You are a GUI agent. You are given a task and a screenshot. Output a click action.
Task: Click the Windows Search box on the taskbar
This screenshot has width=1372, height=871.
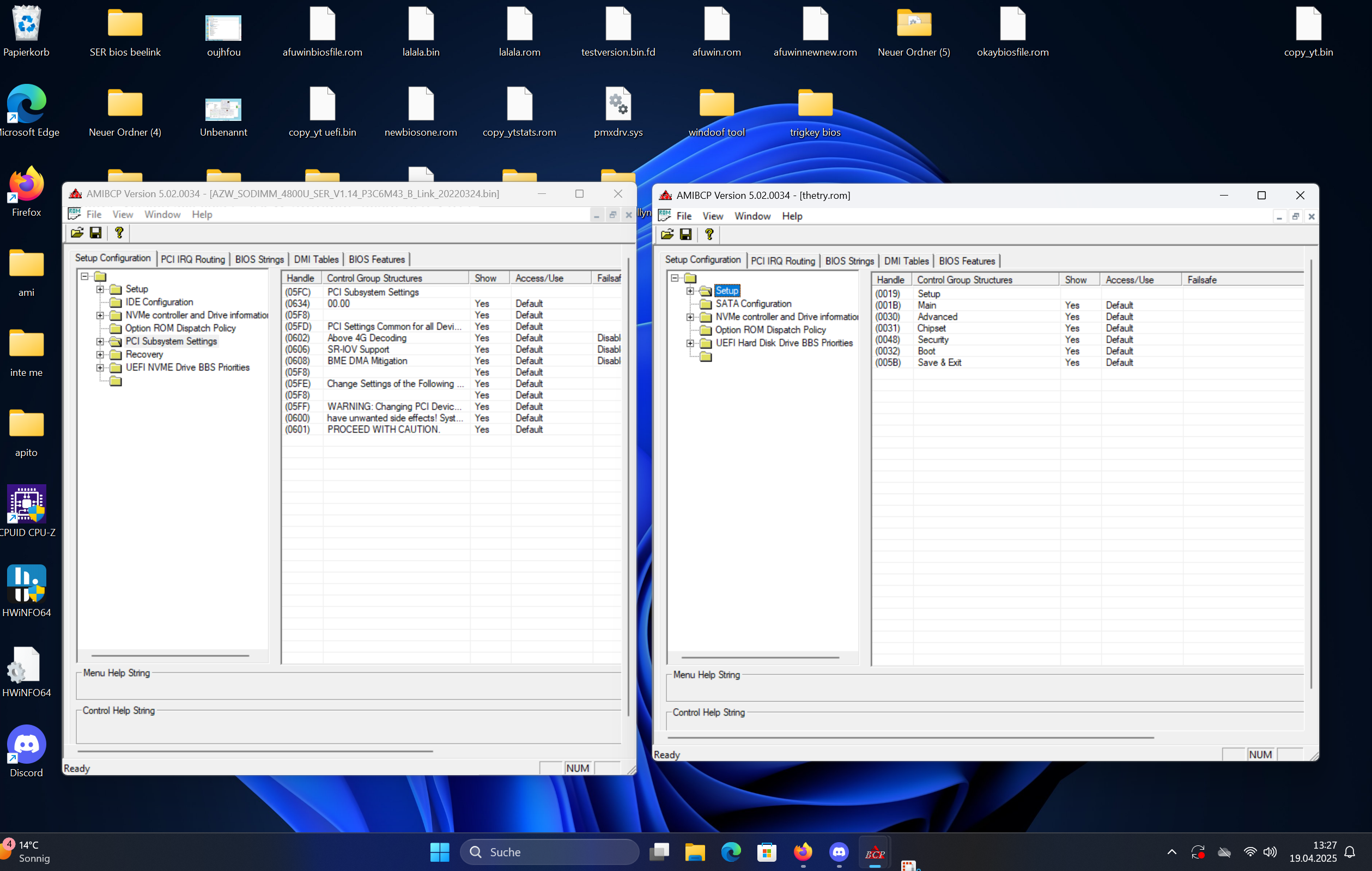pos(549,851)
